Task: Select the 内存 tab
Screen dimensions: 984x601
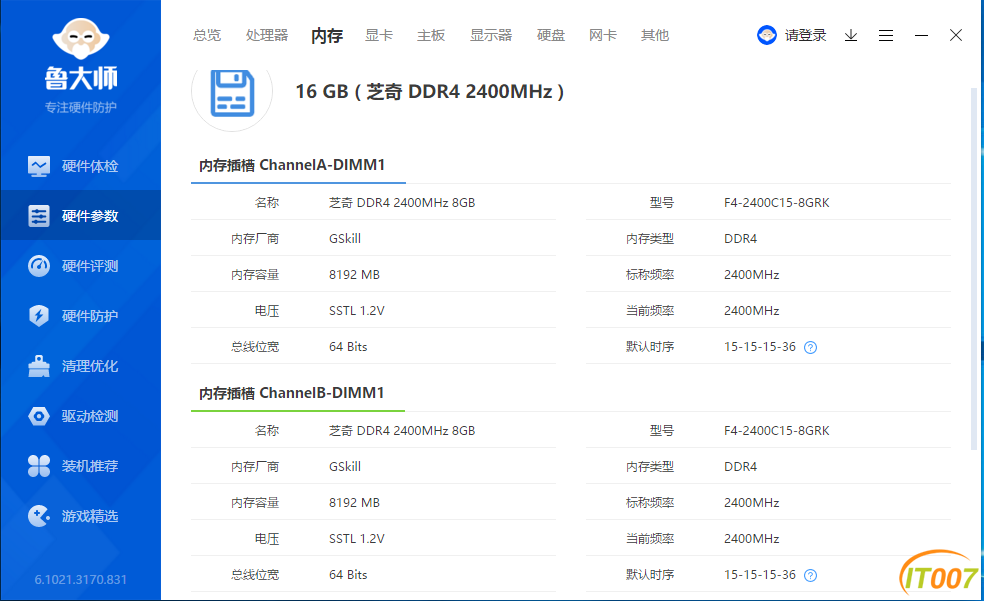Action: tap(327, 36)
